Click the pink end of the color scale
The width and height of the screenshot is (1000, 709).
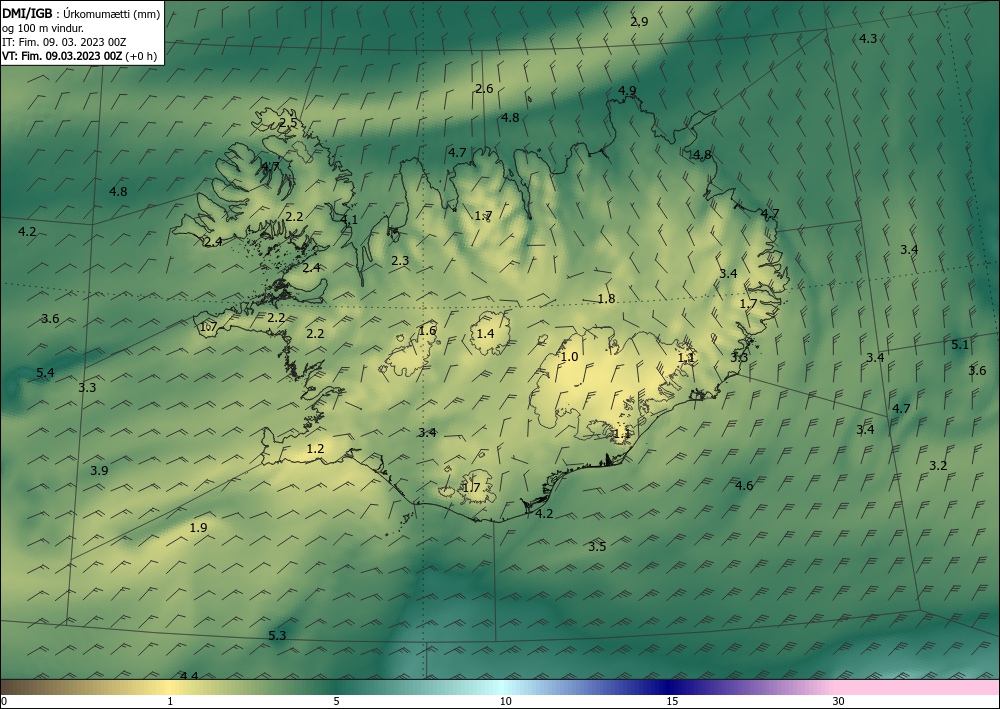[918, 687]
